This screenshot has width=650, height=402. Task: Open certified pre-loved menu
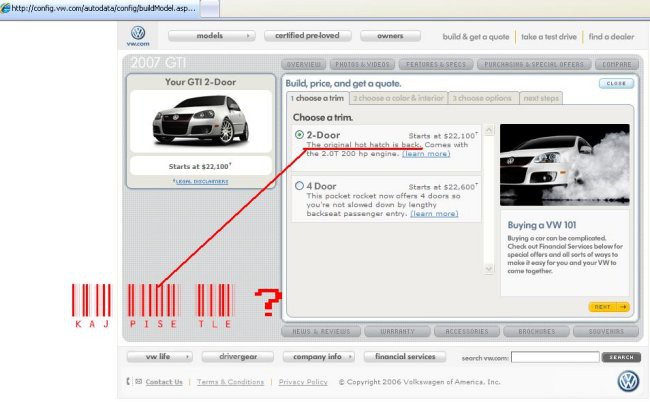(x=308, y=36)
